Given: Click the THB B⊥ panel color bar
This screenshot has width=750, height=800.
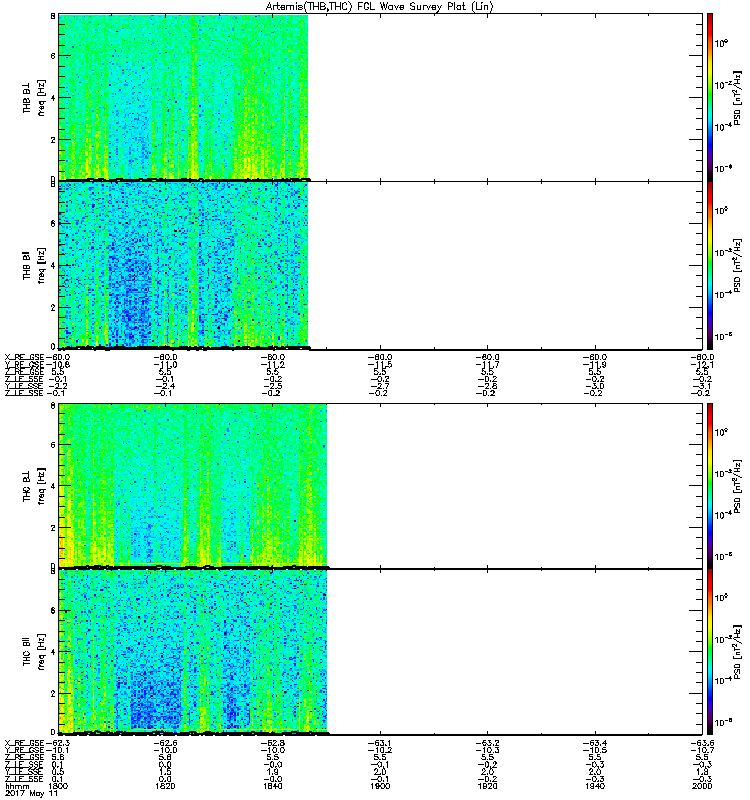Looking at the screenshot, I should pos(710,97).
